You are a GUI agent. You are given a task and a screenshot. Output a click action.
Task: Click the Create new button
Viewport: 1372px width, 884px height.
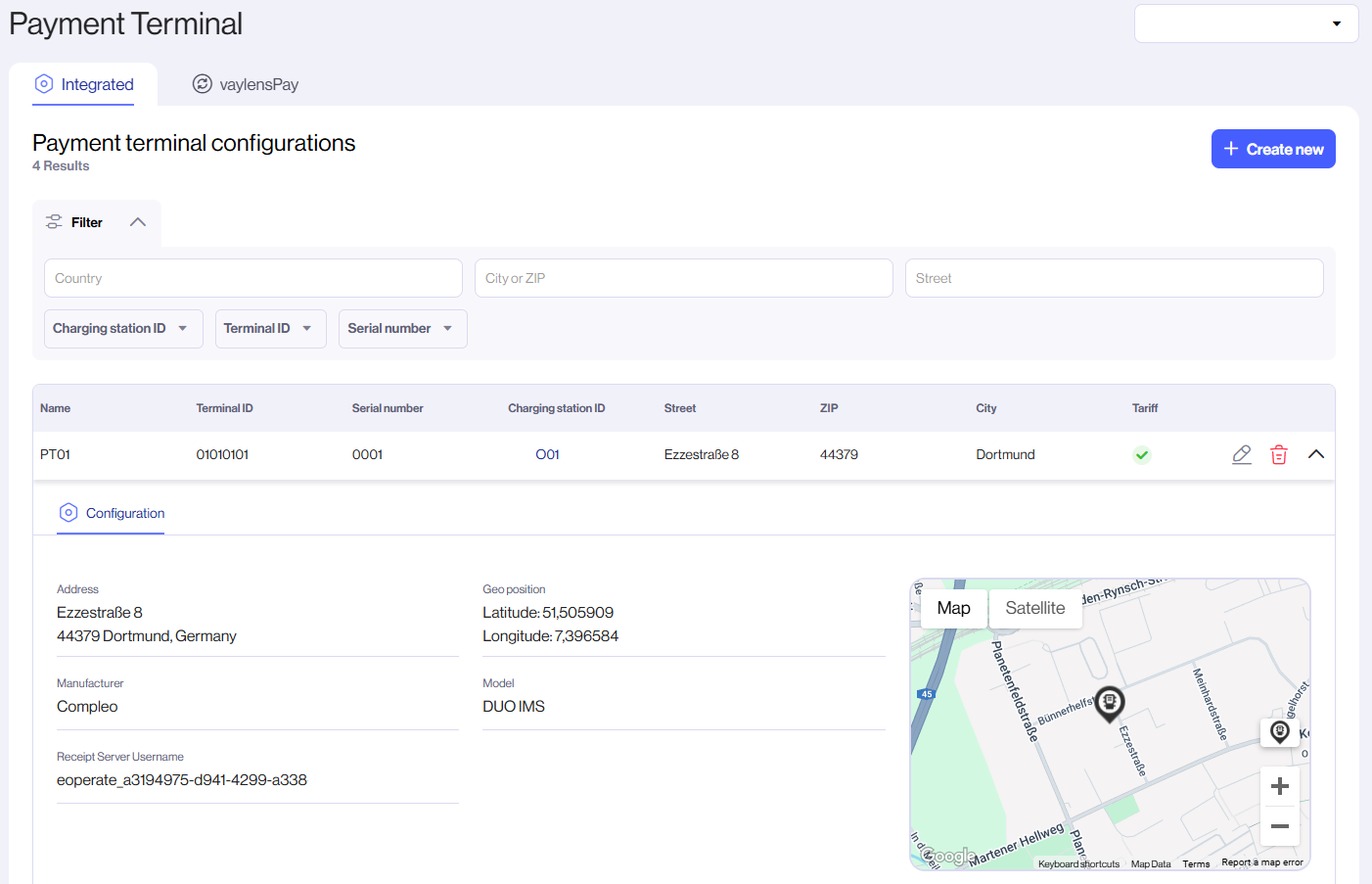[1273, 148]
